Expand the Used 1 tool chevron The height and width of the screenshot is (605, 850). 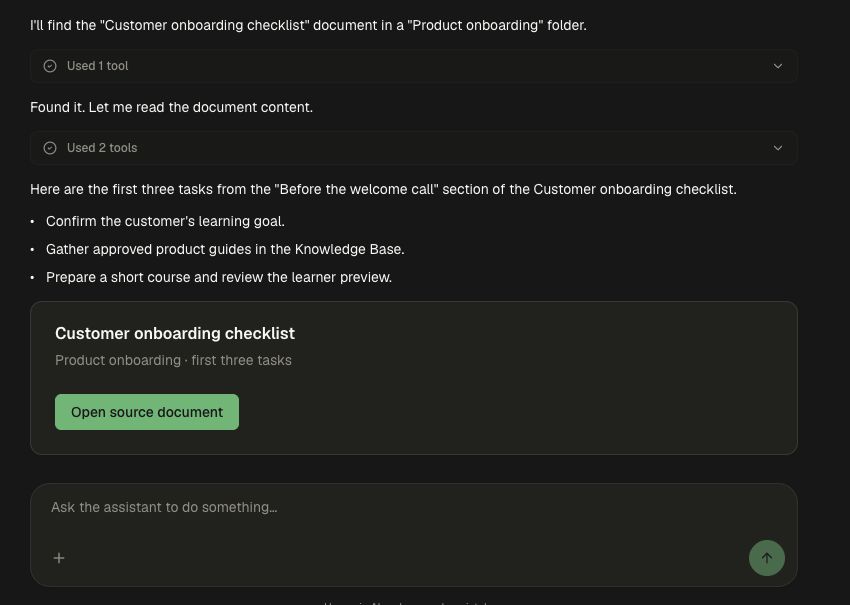[777, 66]
